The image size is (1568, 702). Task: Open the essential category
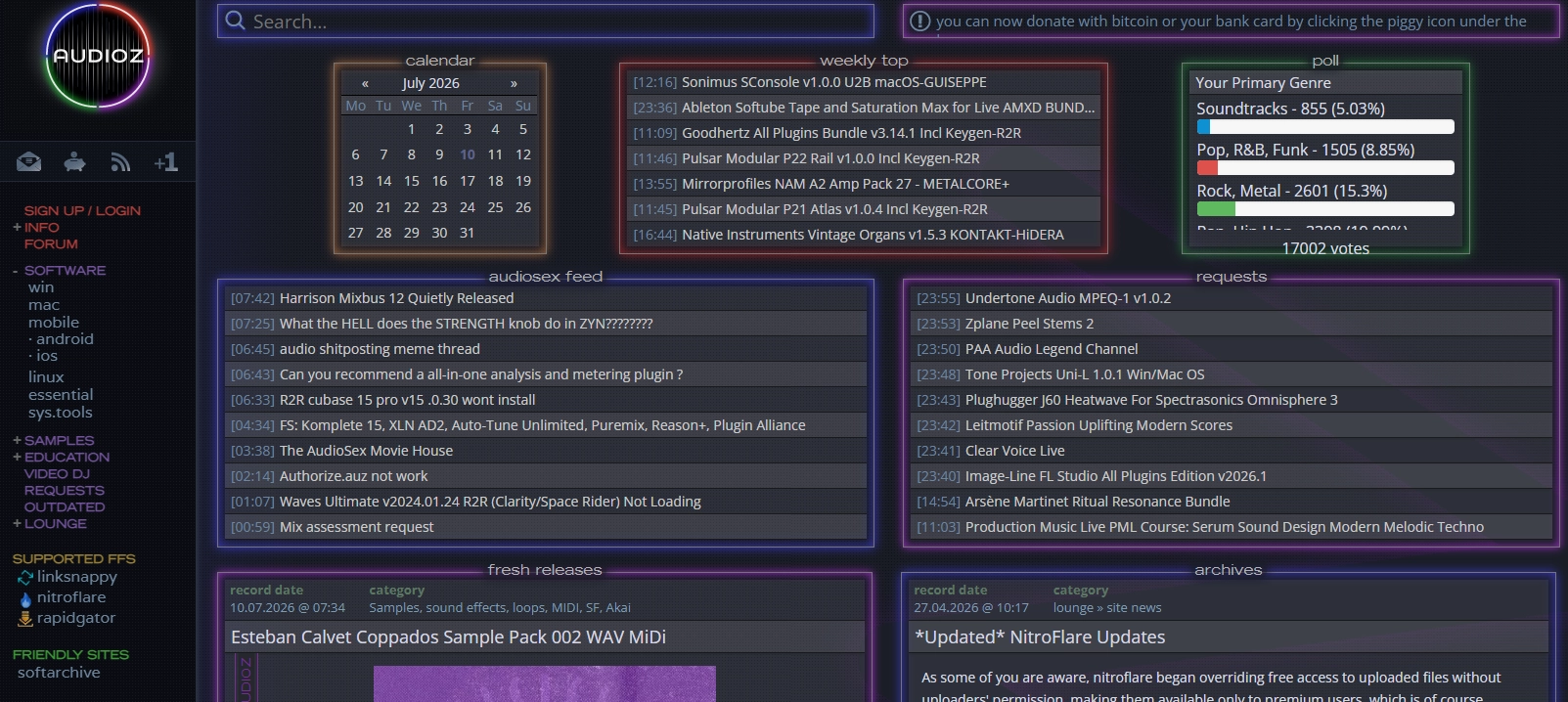point(61,395)
